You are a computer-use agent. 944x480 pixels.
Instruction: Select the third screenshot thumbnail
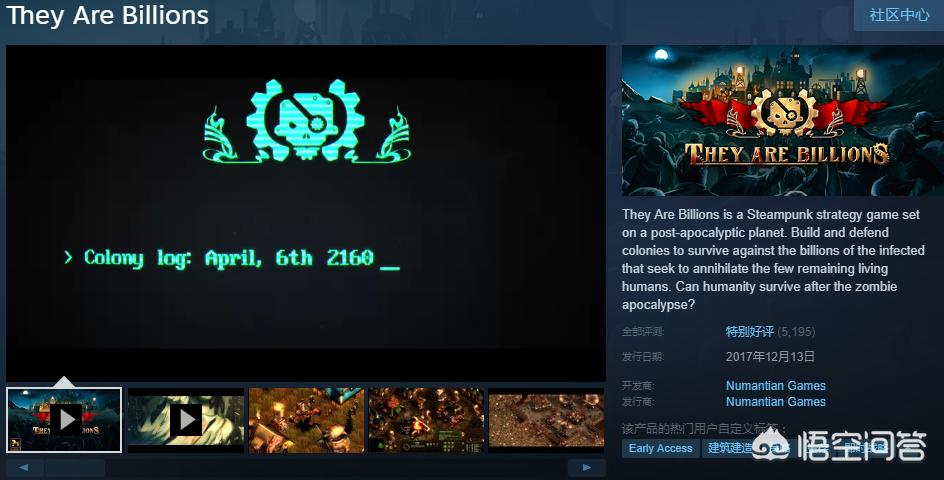[x=306, y=420]
